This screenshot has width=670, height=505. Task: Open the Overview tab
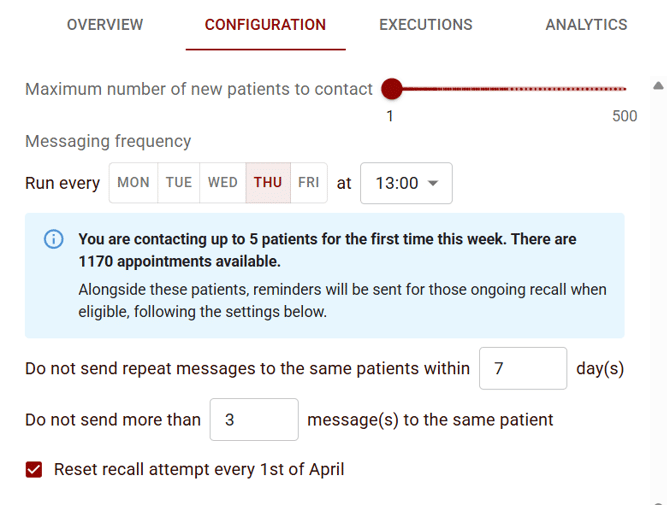pyautogui.click(x=105, y=25)
